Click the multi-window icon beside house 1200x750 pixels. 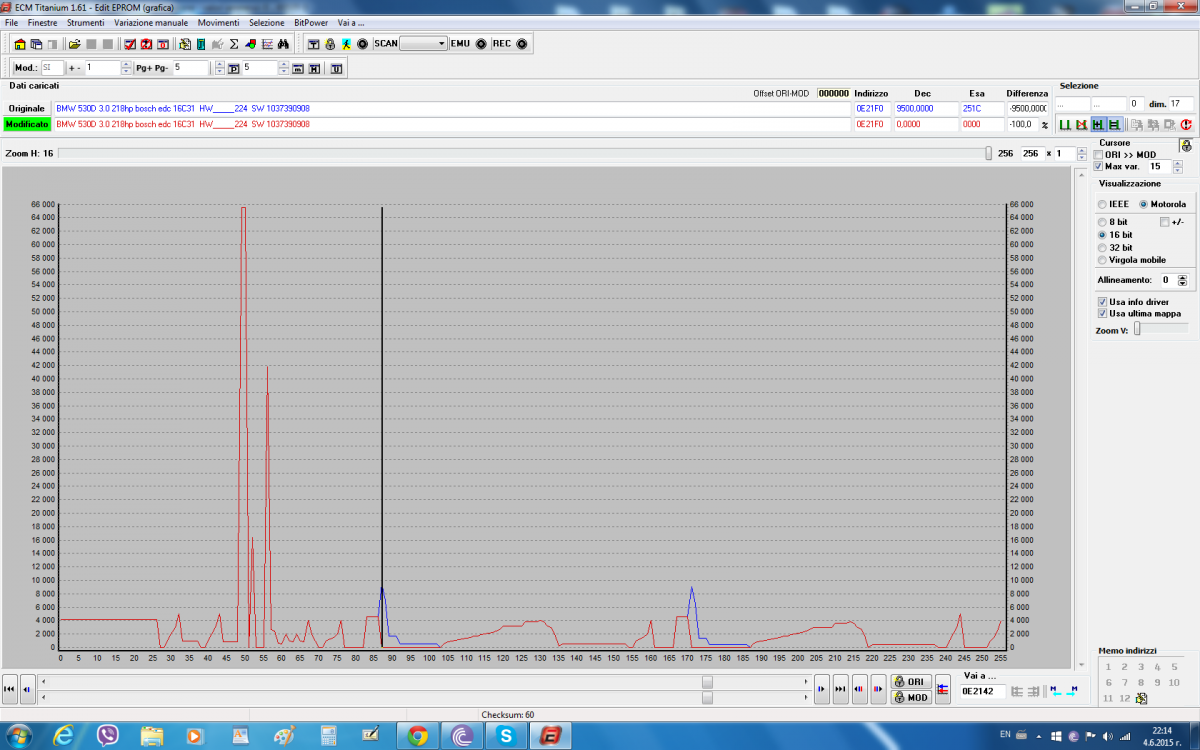36,44
